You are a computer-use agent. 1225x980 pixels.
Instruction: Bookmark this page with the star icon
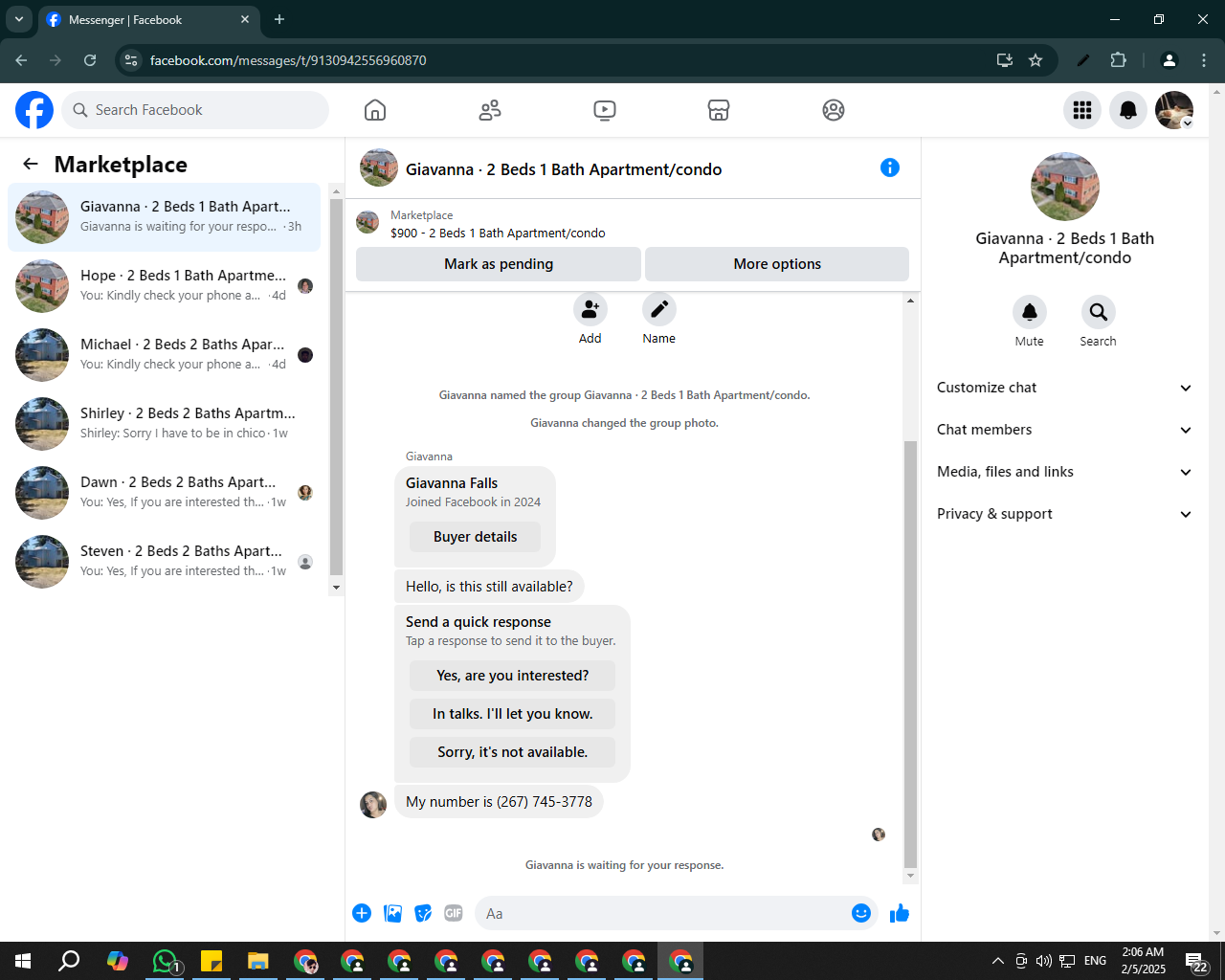point(1036,60)
